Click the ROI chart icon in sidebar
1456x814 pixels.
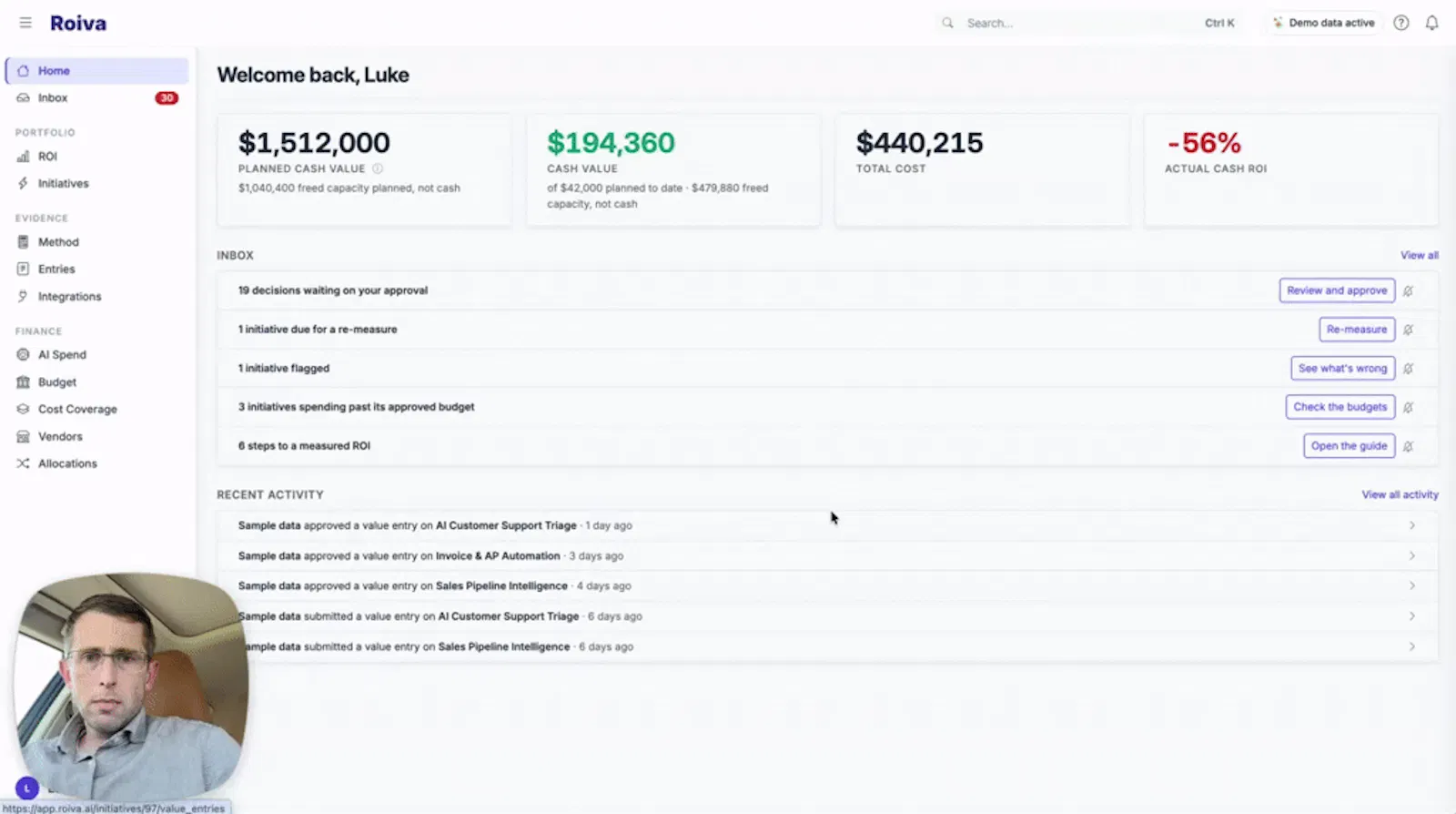click(23, 157)
